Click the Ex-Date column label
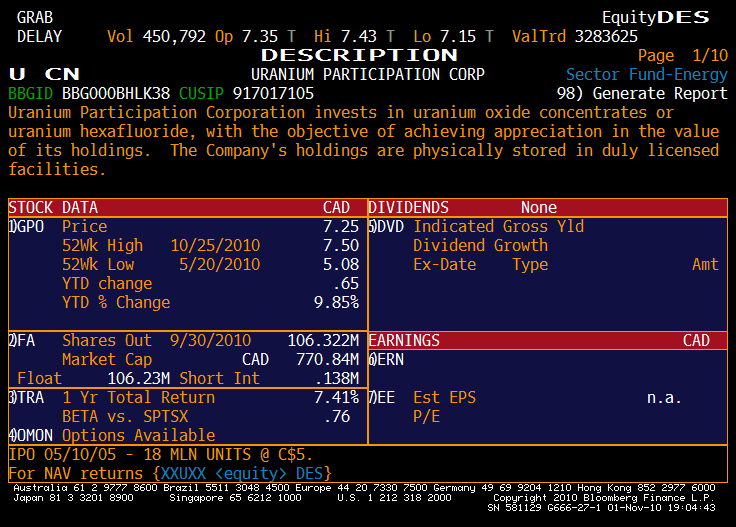This screenshot has width=736, height=527. click(445, 265)
